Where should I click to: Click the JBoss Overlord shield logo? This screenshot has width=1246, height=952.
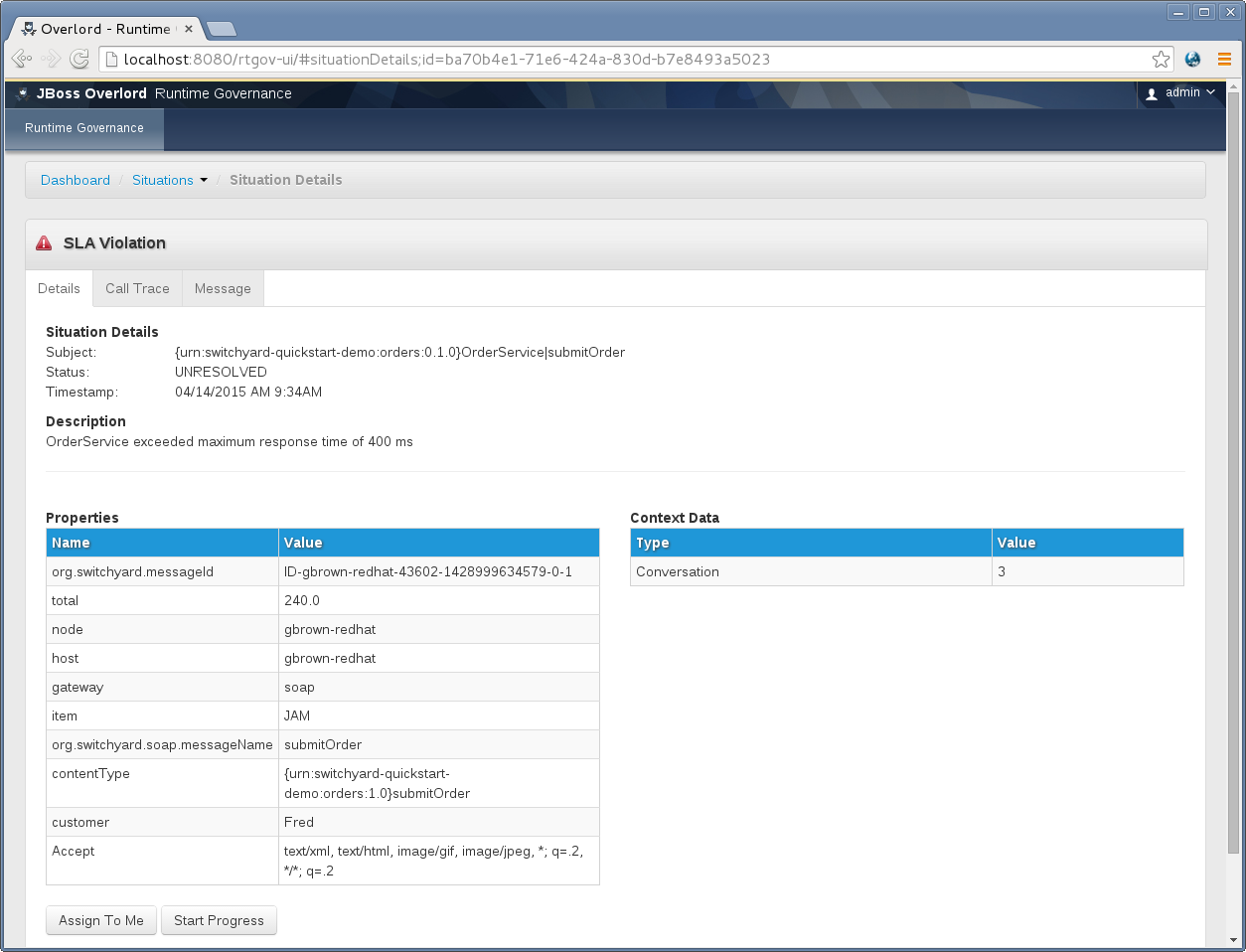point(21,93)
